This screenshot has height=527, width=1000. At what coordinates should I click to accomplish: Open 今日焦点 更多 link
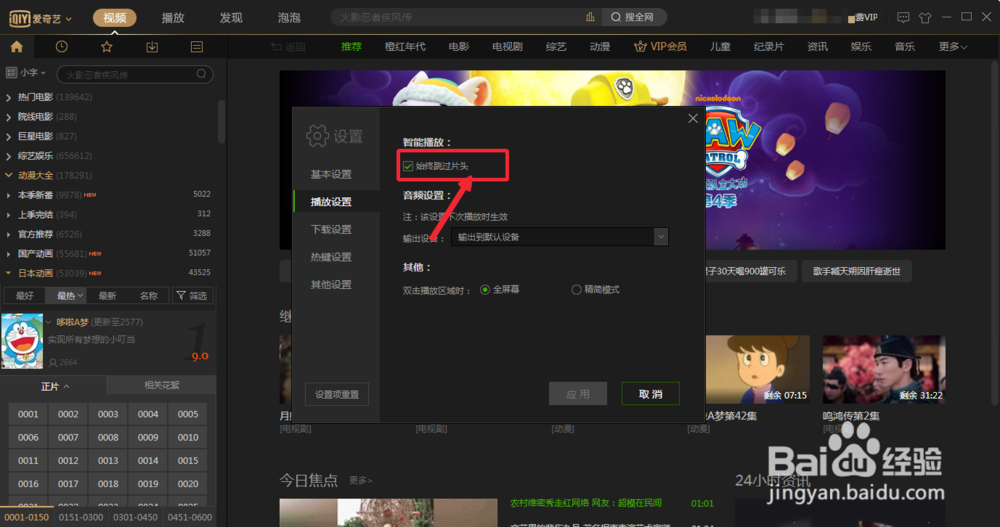(x=360, y=480)
